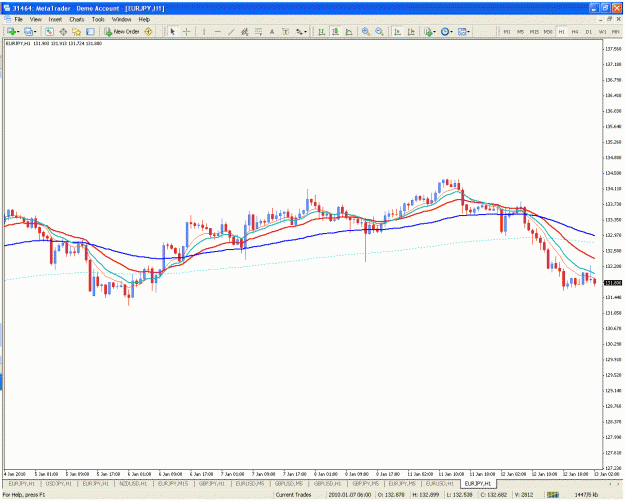Select the Fibonacci retracement tool
This screenshot has height=501, width=625.
(258, 31)
